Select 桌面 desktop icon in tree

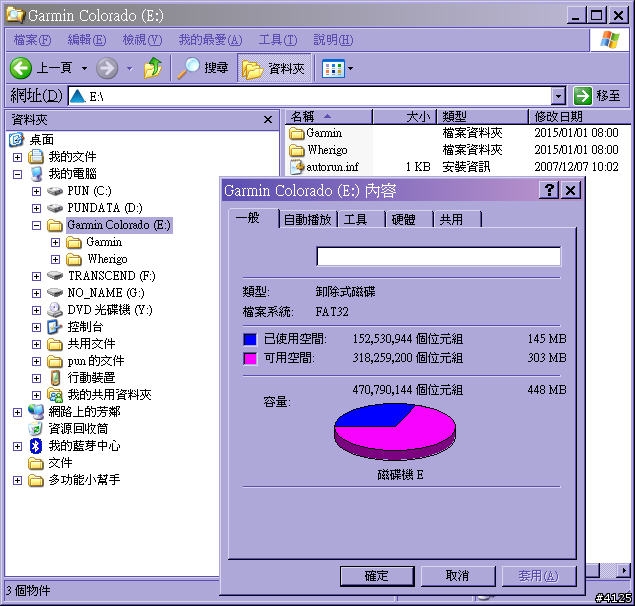(16, 139)
